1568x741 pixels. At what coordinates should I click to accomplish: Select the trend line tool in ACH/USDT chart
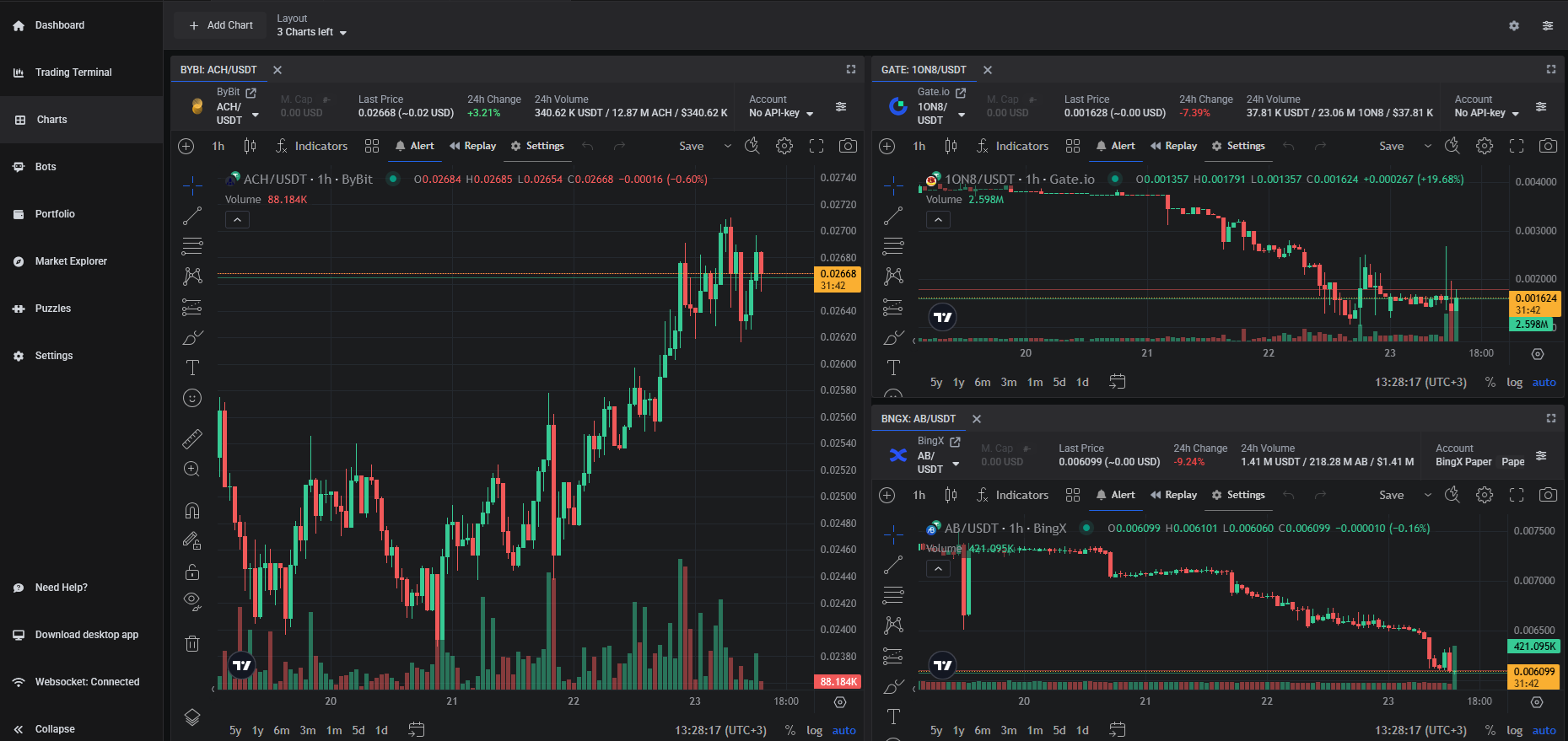click(192, 216)
